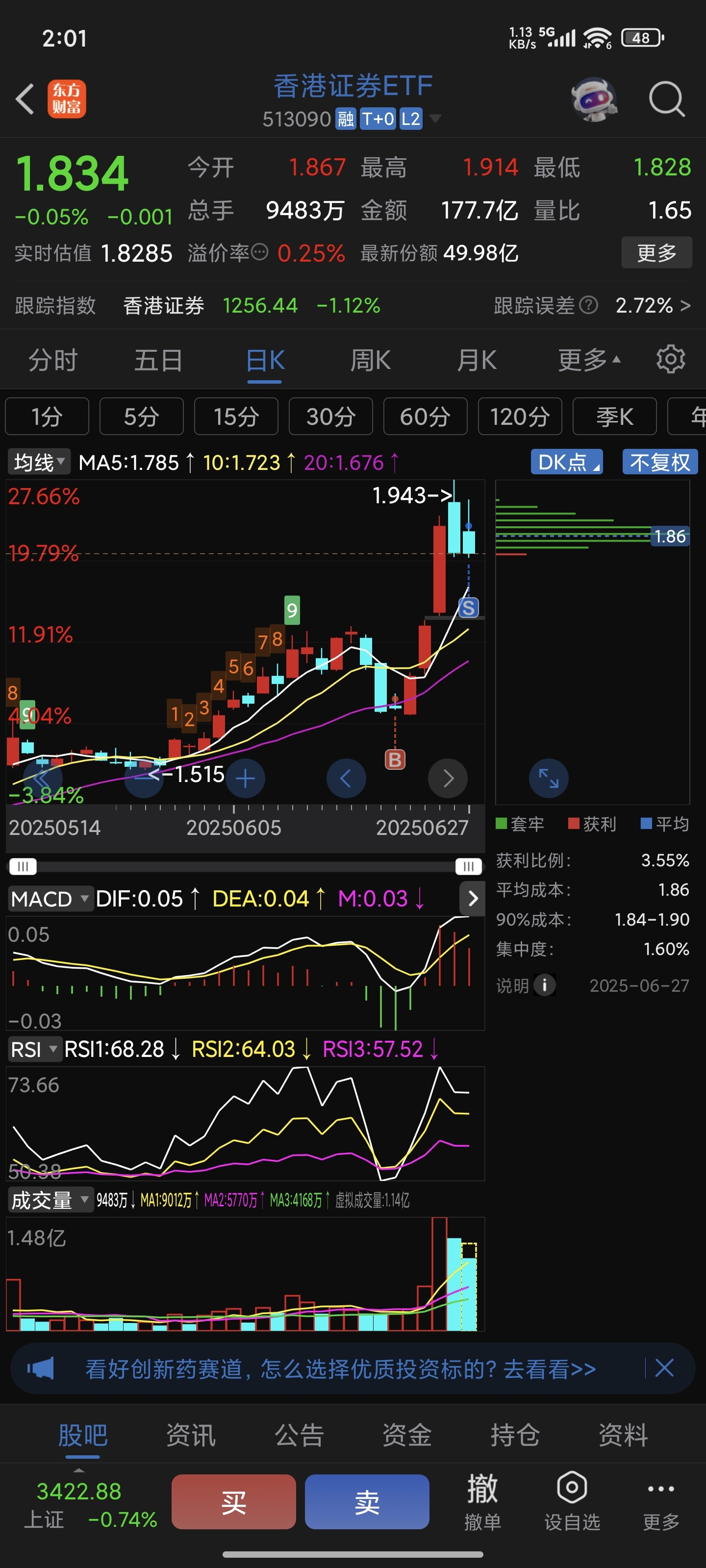Switch to 月K tab
Viewport: 706px width, 1568px height.
[477, 360]
